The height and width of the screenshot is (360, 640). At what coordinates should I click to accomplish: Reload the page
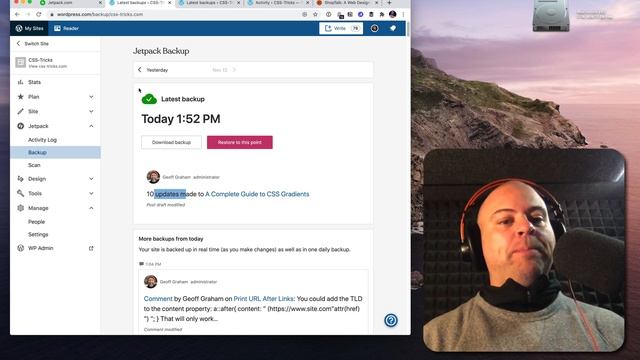(x=38, y=14)
